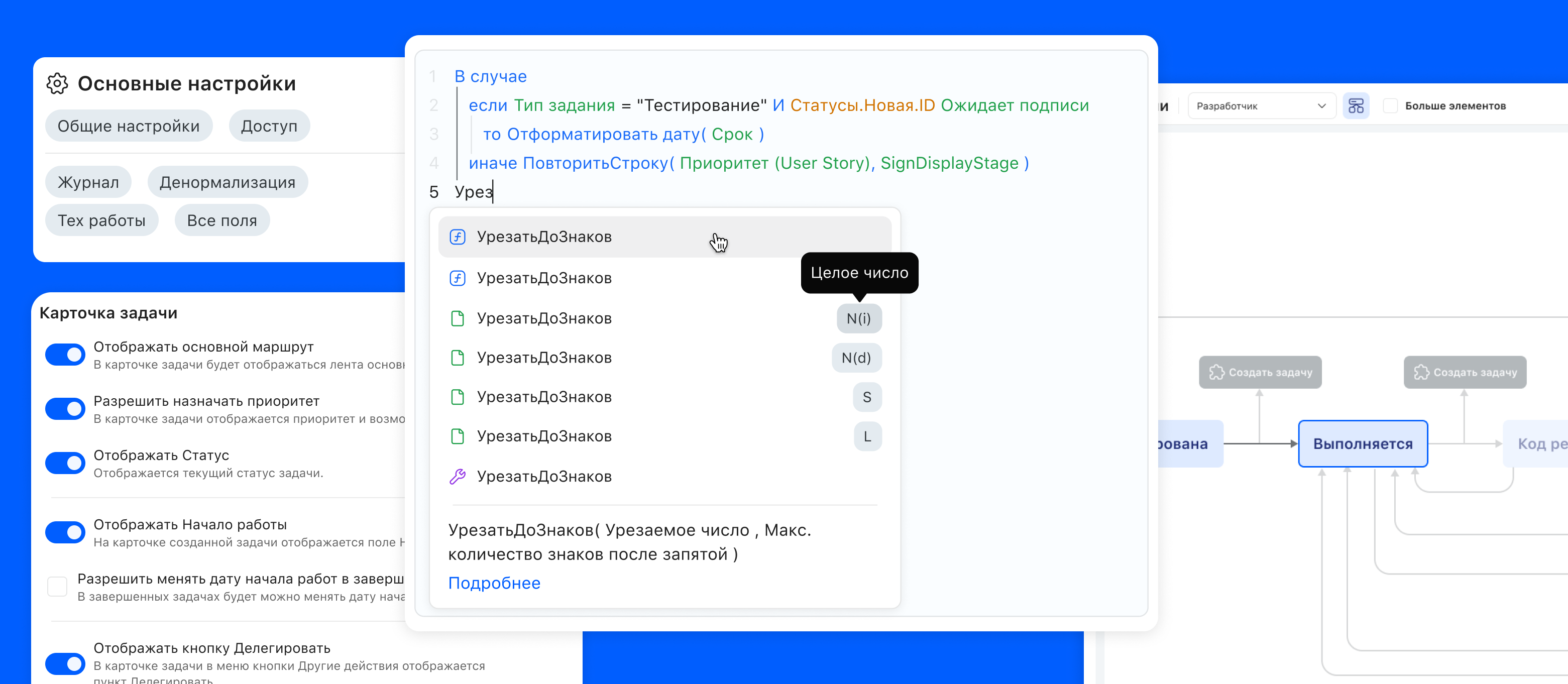Switch to the Доступ tab

click(x=269, y=126)
